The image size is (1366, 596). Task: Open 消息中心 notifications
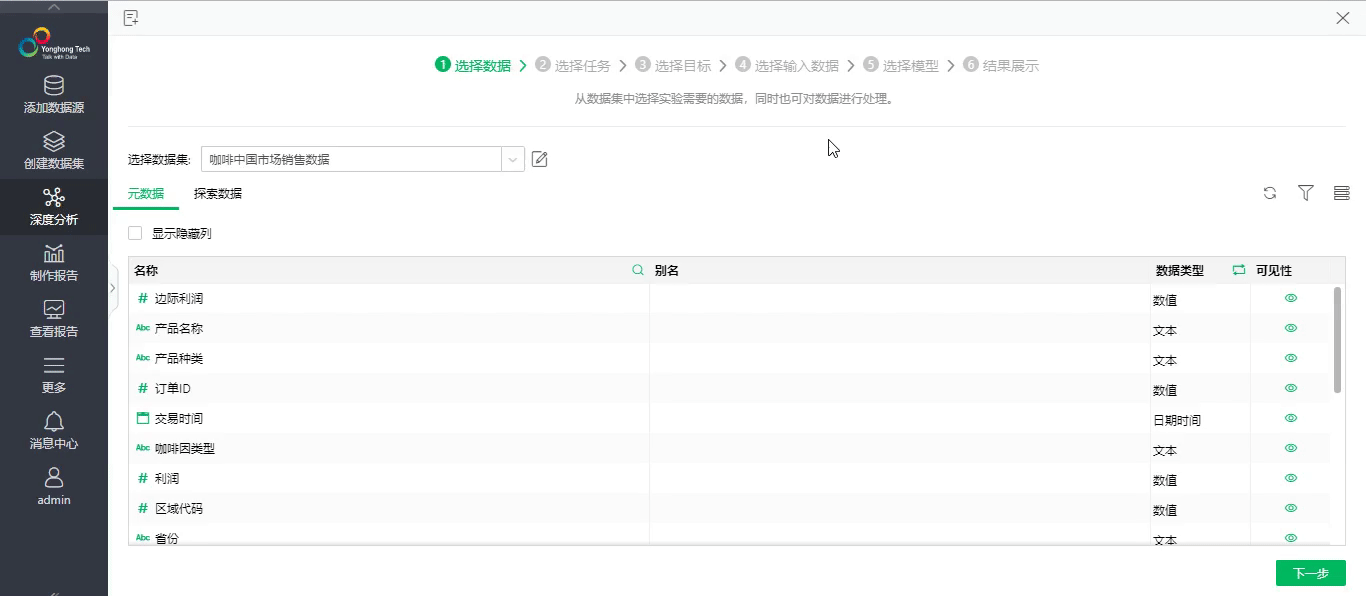coord(54,431)
